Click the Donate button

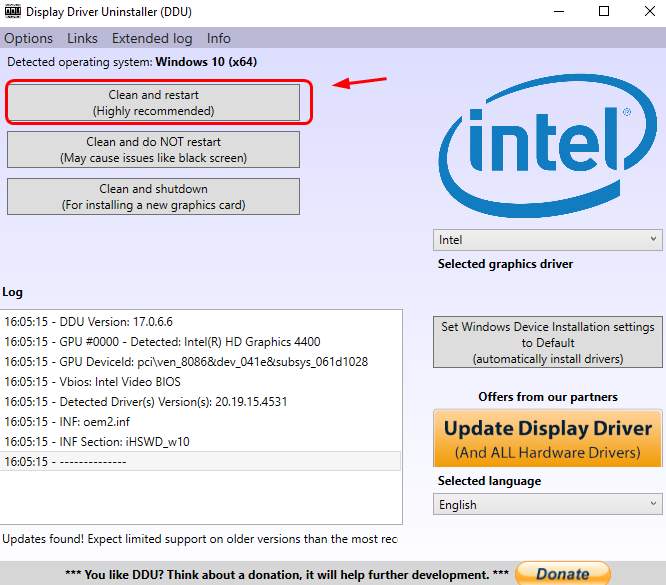coord(563,574)
